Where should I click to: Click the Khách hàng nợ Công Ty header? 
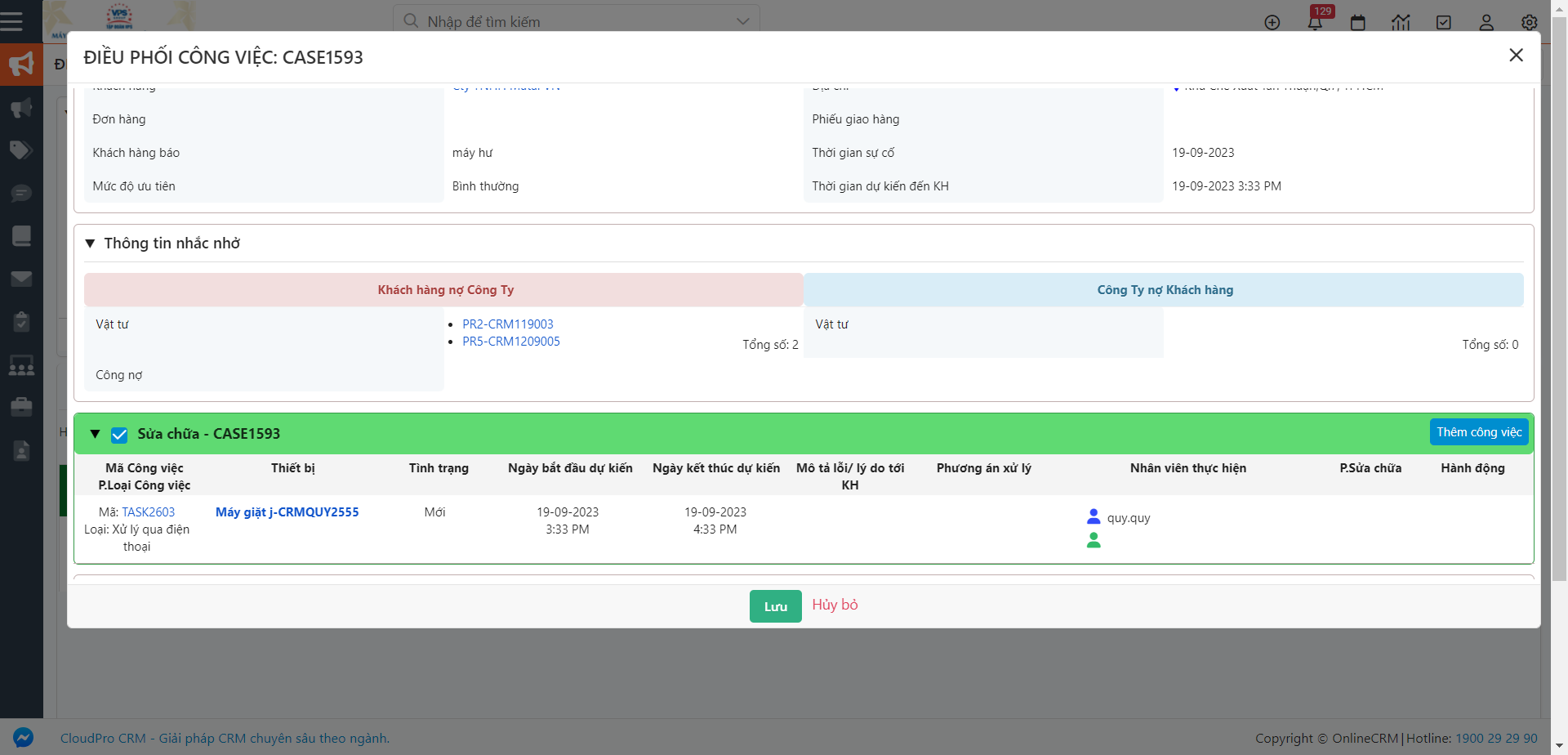coord(444,290)
